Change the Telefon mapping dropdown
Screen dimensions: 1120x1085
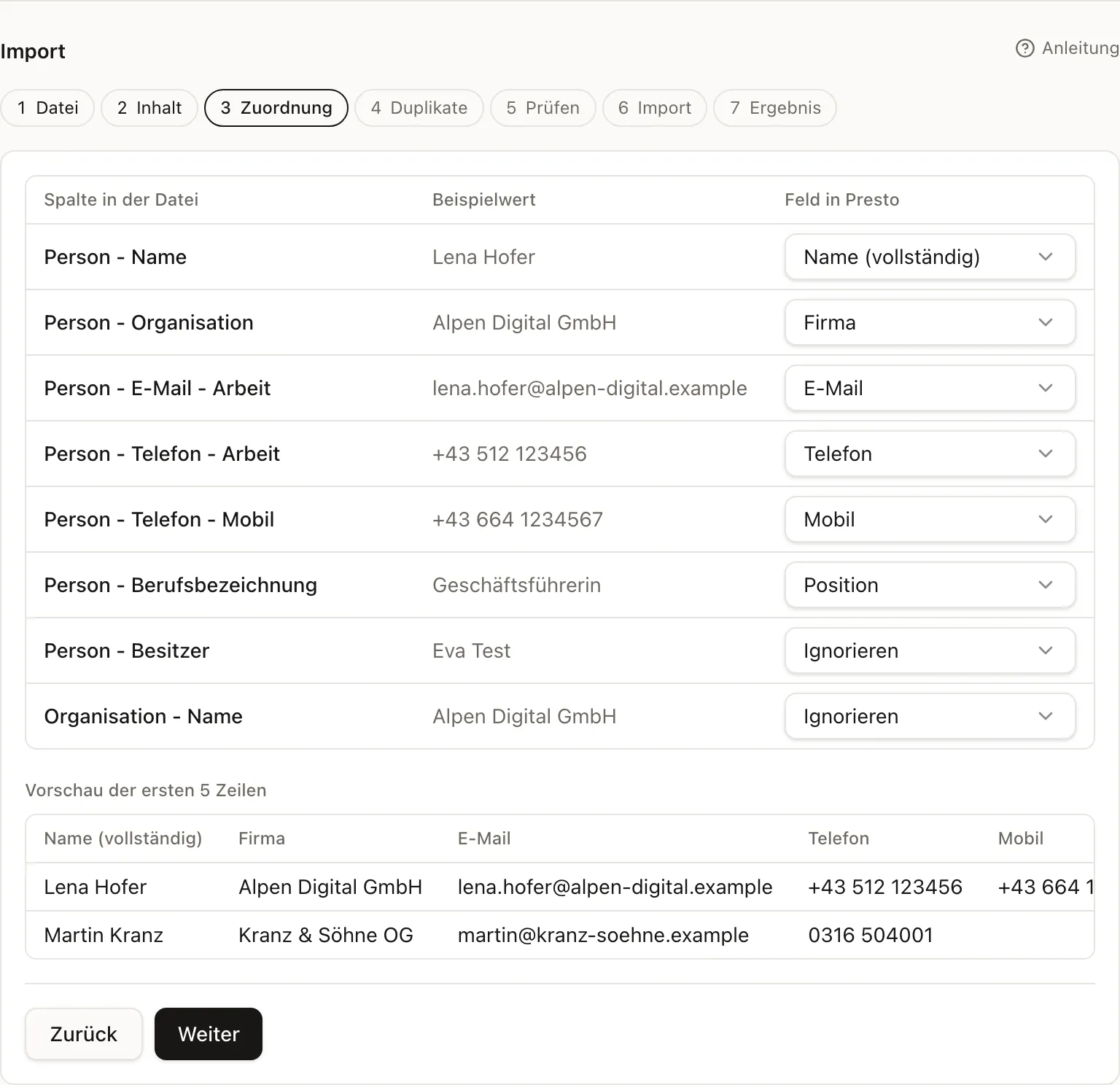pyautogui.click(x=930, y=454)
